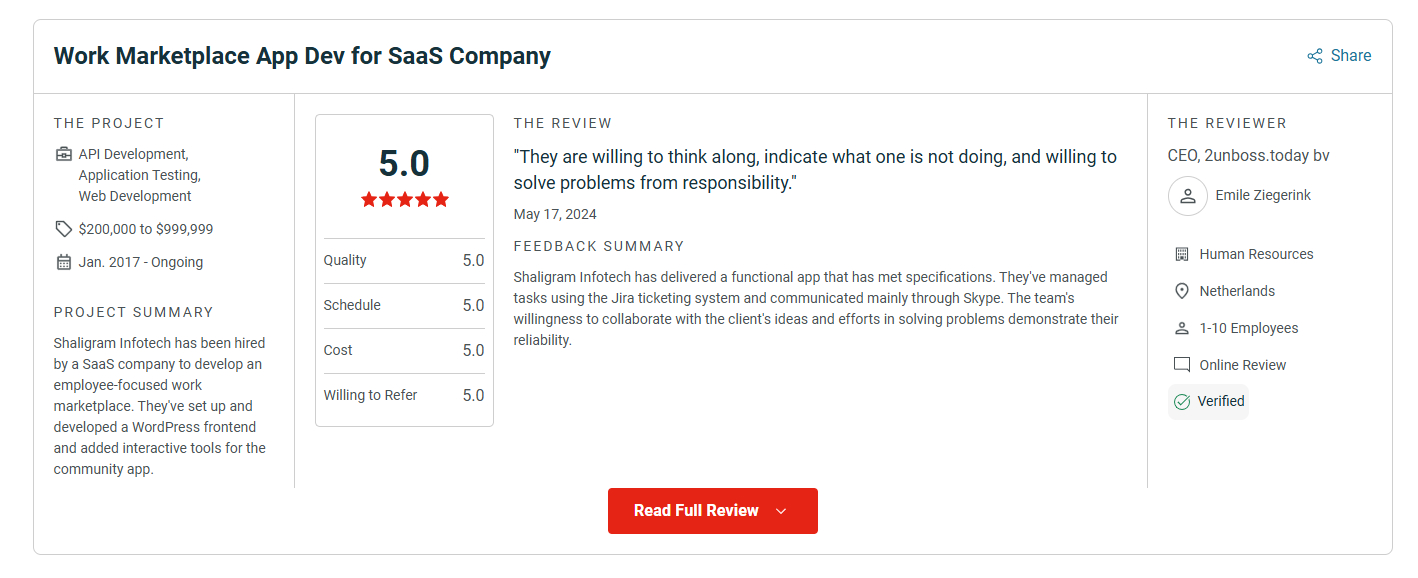
Task: Click reviewer name Emile Ziegerink
Action: (x=1263, y=195)
